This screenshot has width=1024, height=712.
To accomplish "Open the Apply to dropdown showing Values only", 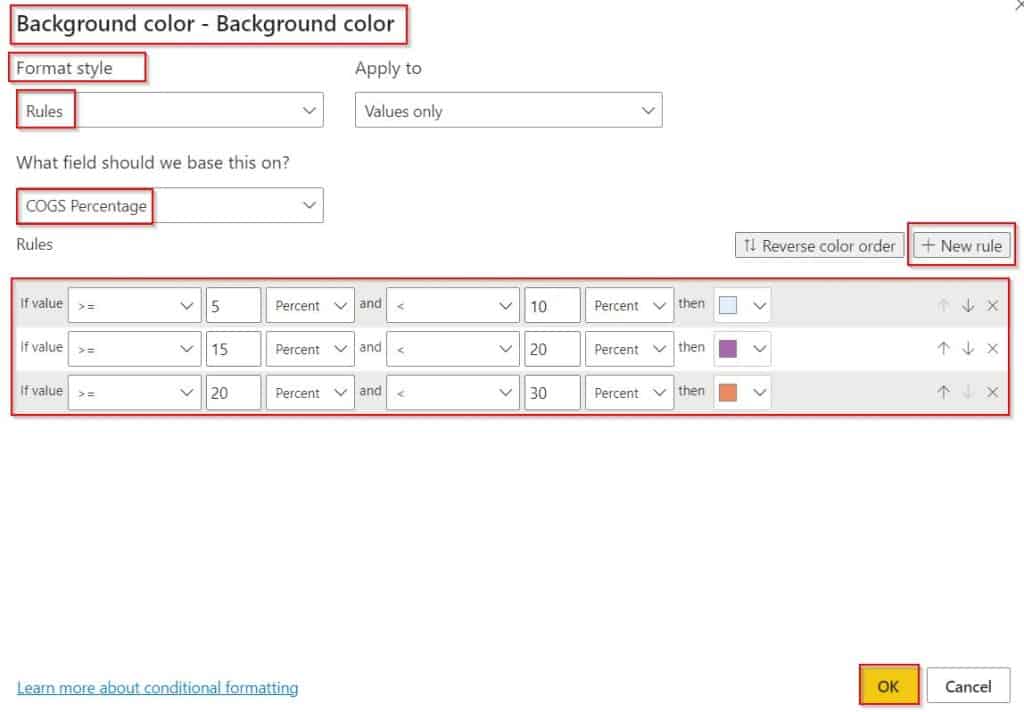I will coord(509,110).
